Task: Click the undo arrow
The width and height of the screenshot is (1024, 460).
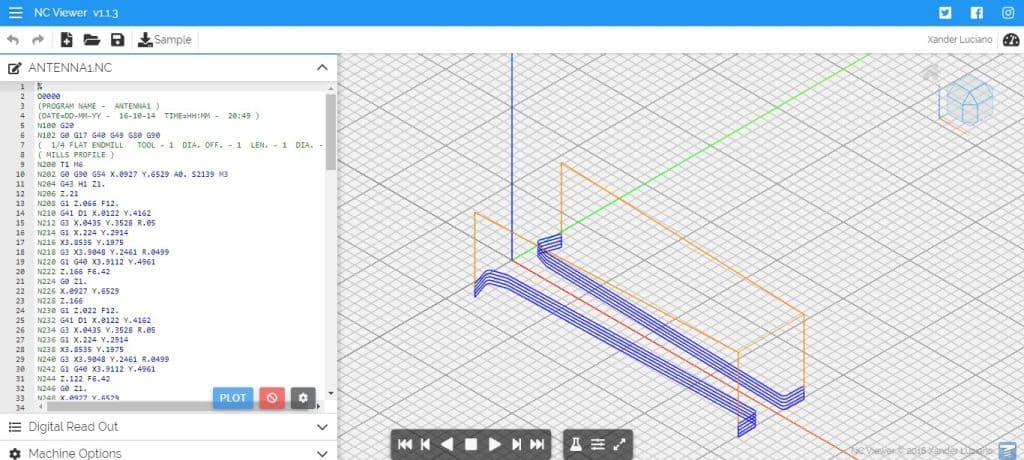Action: click(12, 40)
